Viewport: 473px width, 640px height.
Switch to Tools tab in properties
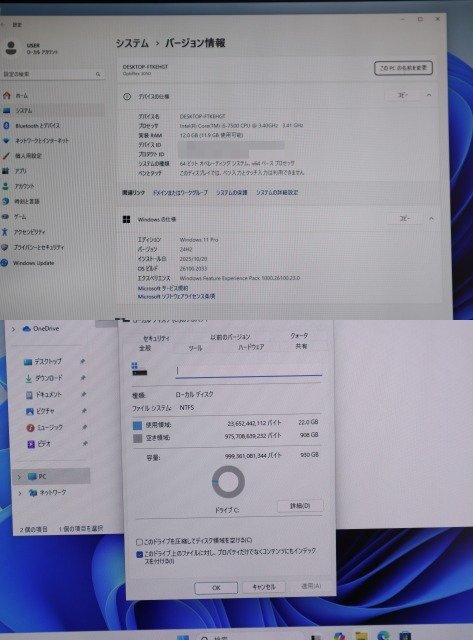point(195,348)
